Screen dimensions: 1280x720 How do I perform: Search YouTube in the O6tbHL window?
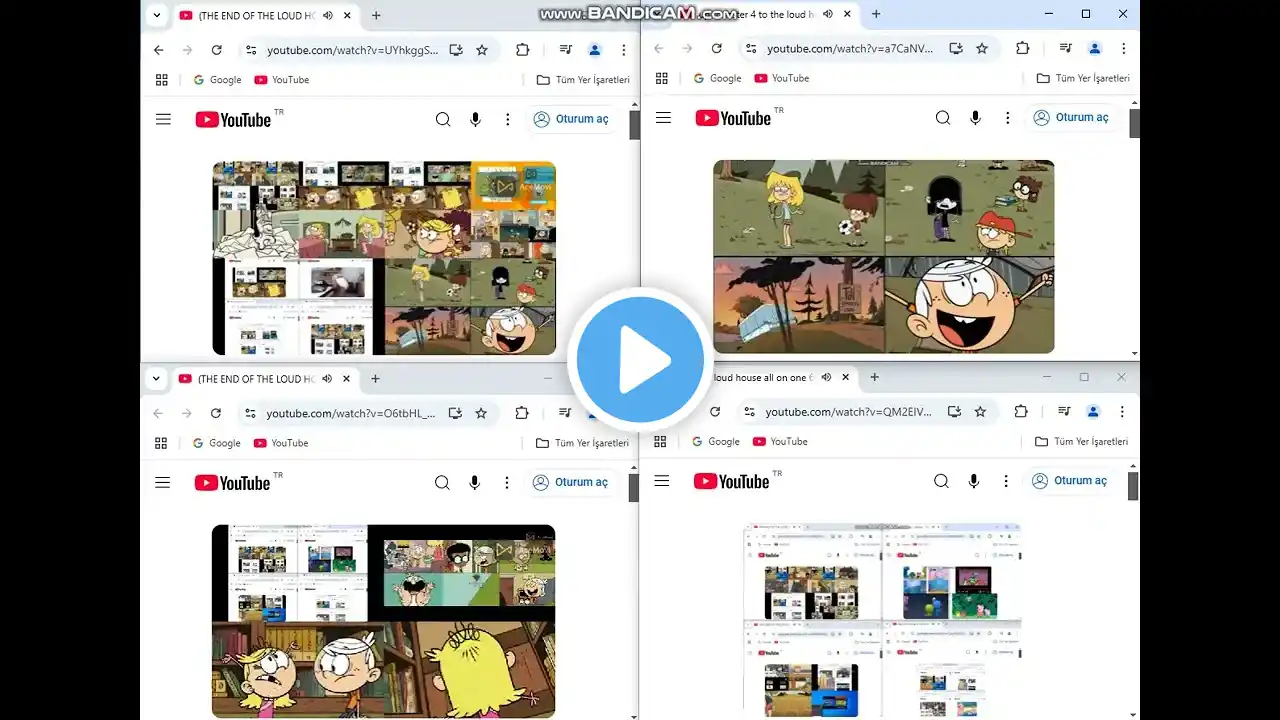[x=442, y=483]
